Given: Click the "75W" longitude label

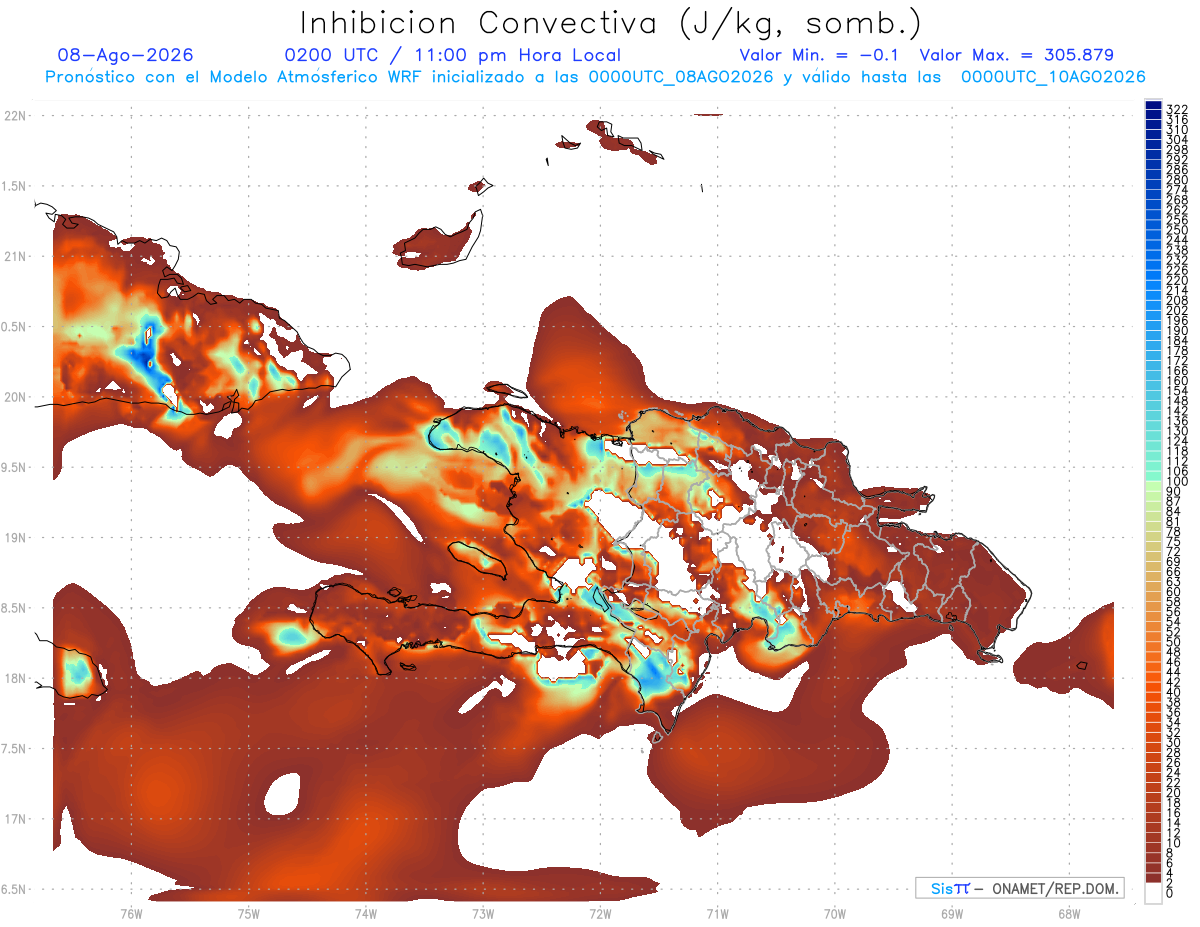Looking at the screenshot, I should (249, 913).
